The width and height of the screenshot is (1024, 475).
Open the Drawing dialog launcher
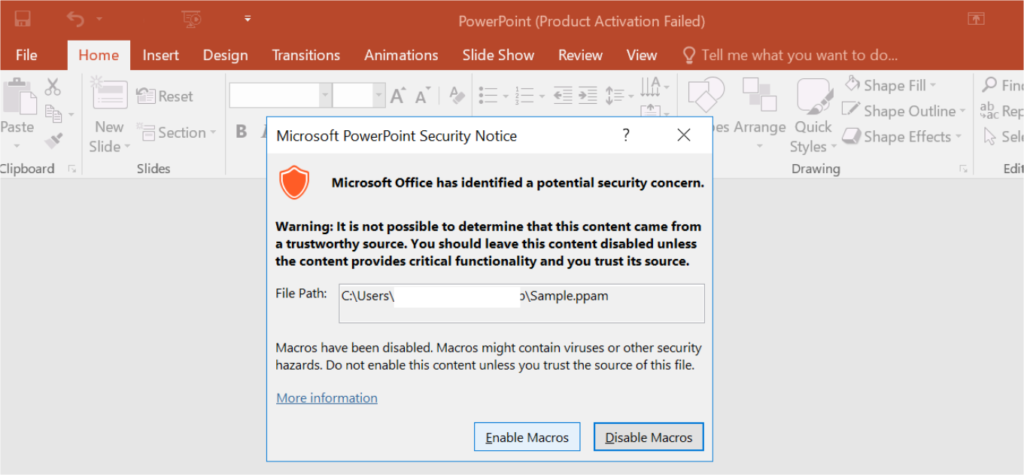pyautogui.click(x=963, y=169)
